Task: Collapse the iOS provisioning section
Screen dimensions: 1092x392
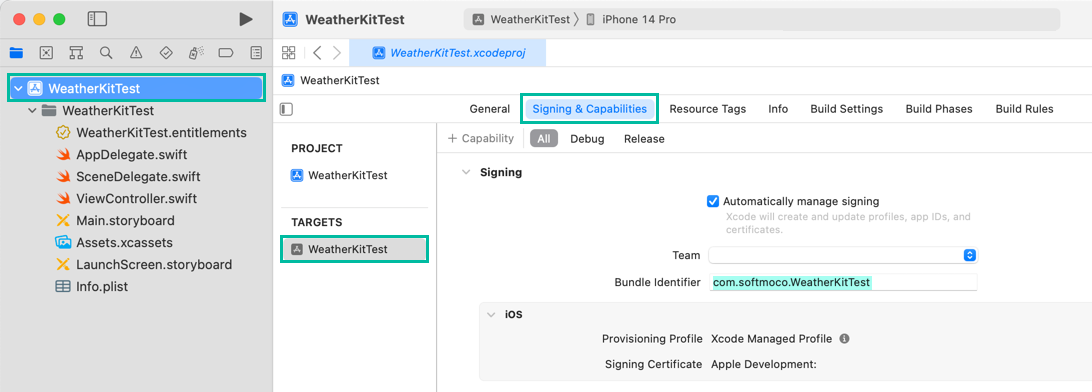Action: (490, 314)
